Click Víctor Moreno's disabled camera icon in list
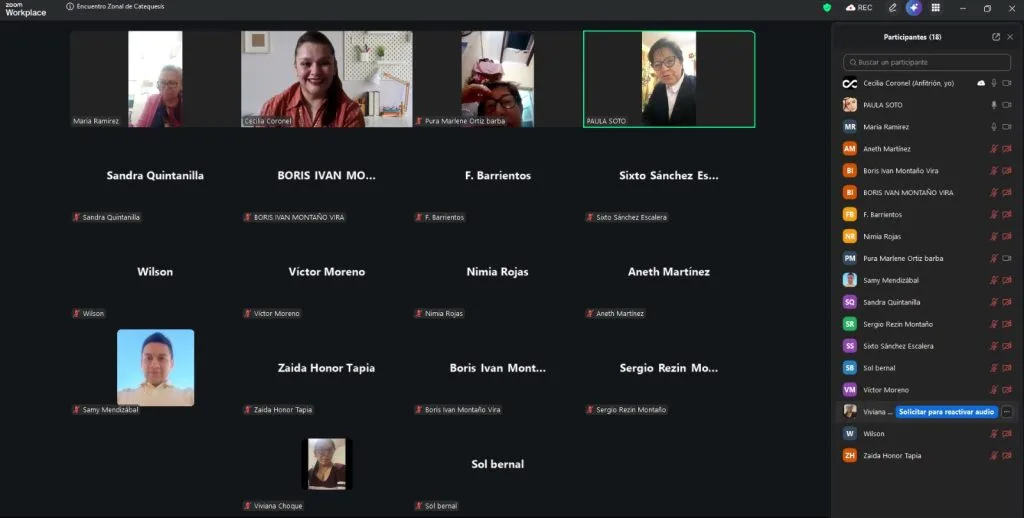 click(x=1007, y=390)
